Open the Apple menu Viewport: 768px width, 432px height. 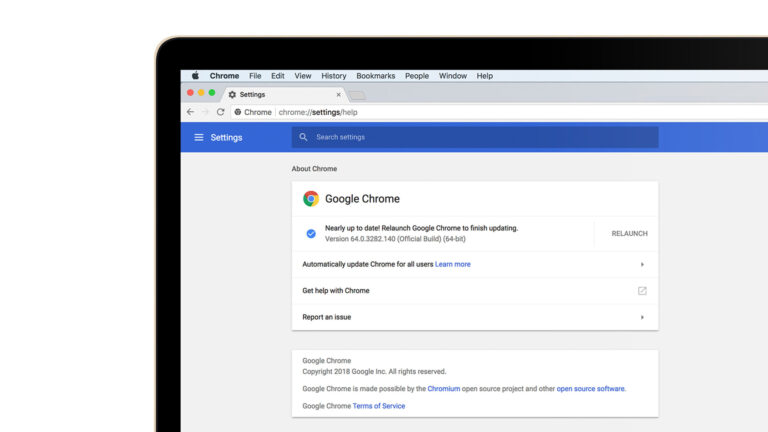click(195, 75)
